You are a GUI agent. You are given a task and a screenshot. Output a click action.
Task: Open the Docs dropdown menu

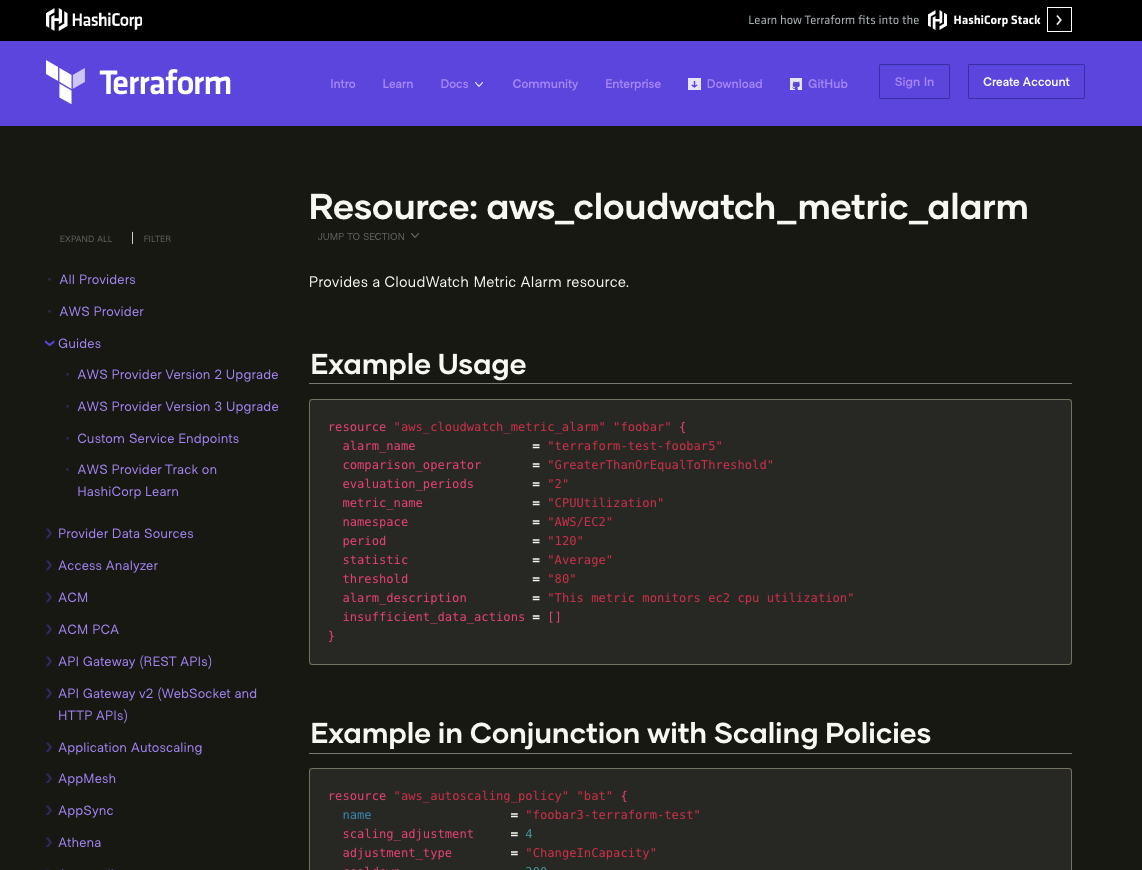(x=462, y=84)
